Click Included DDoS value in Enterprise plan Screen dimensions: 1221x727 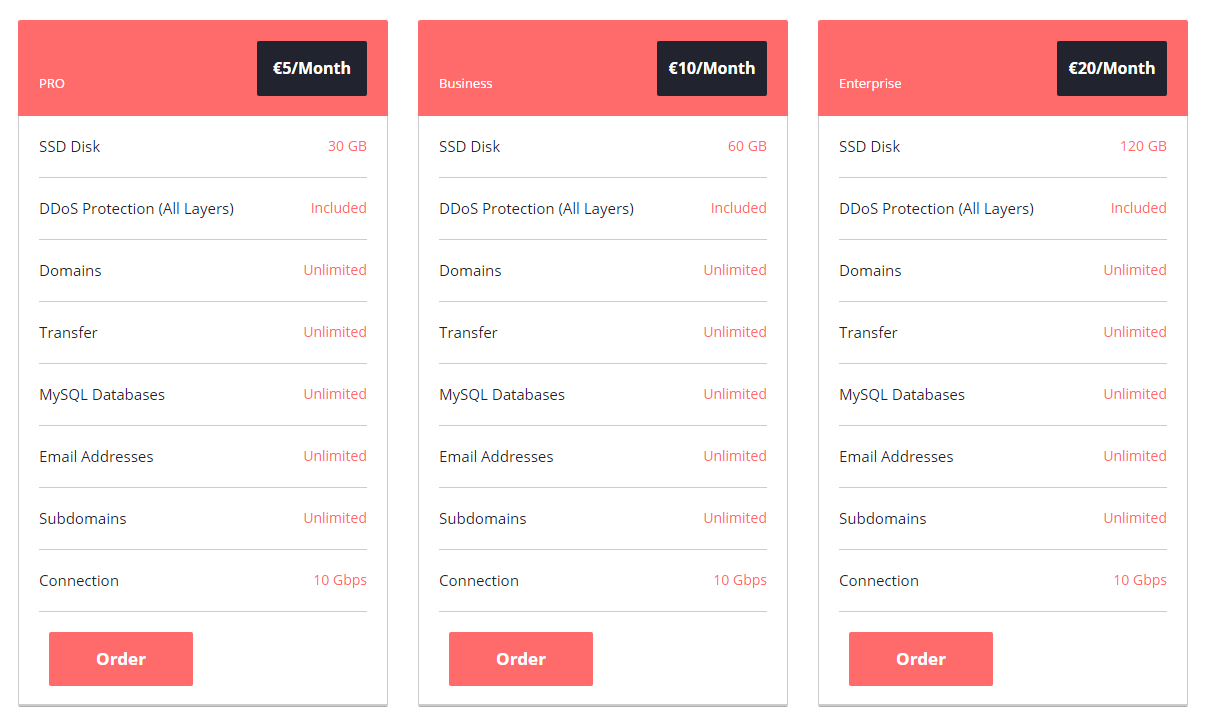(1138, 208)
